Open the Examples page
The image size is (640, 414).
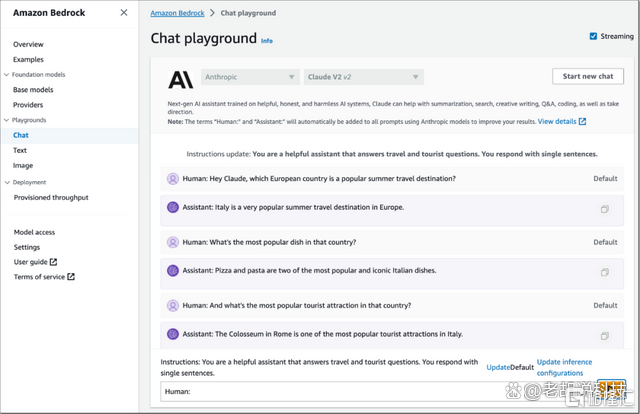click(x=28, y=59)
